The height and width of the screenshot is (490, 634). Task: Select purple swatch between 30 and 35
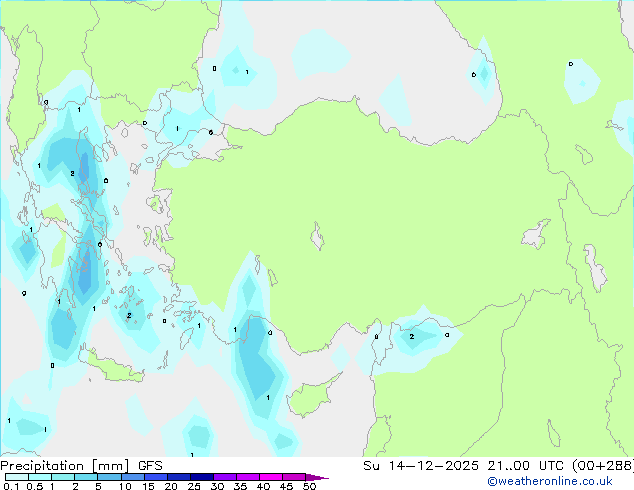click(224, 477)
